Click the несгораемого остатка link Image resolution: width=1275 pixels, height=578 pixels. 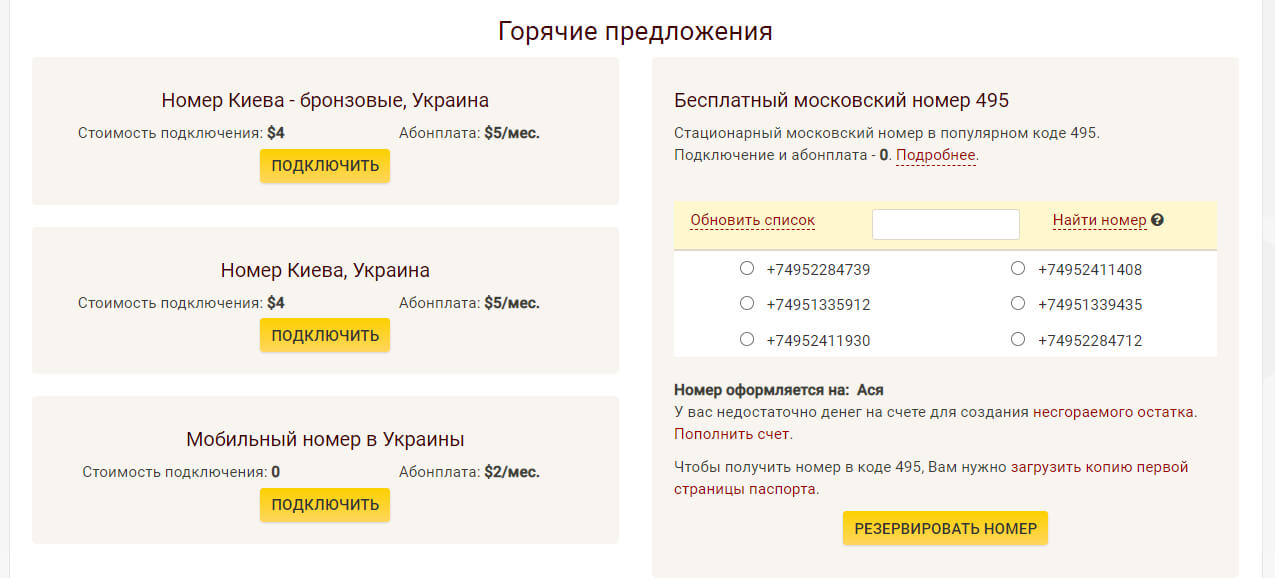1114,411
